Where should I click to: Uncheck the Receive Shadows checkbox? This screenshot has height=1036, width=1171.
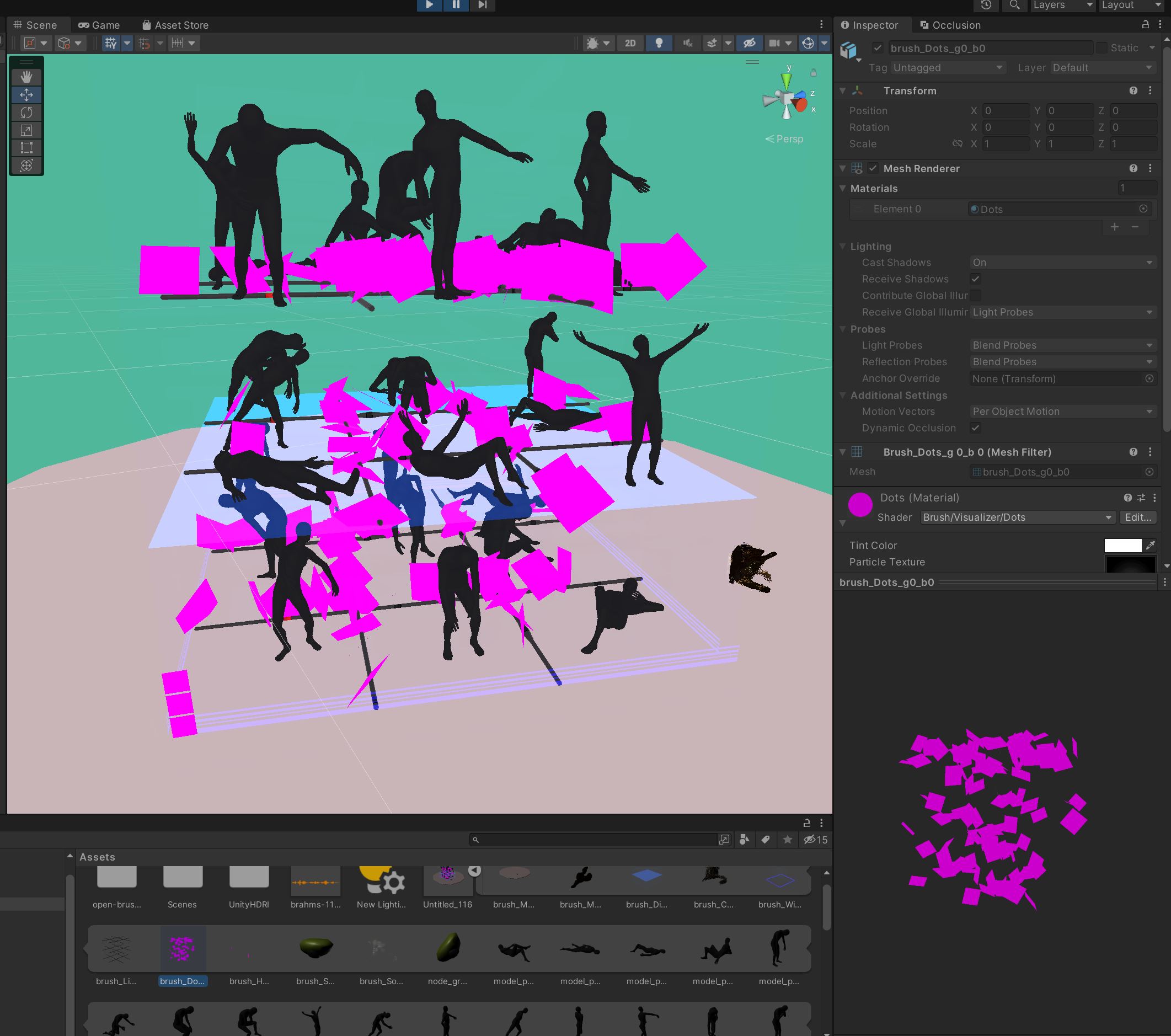tap(976, 279)
